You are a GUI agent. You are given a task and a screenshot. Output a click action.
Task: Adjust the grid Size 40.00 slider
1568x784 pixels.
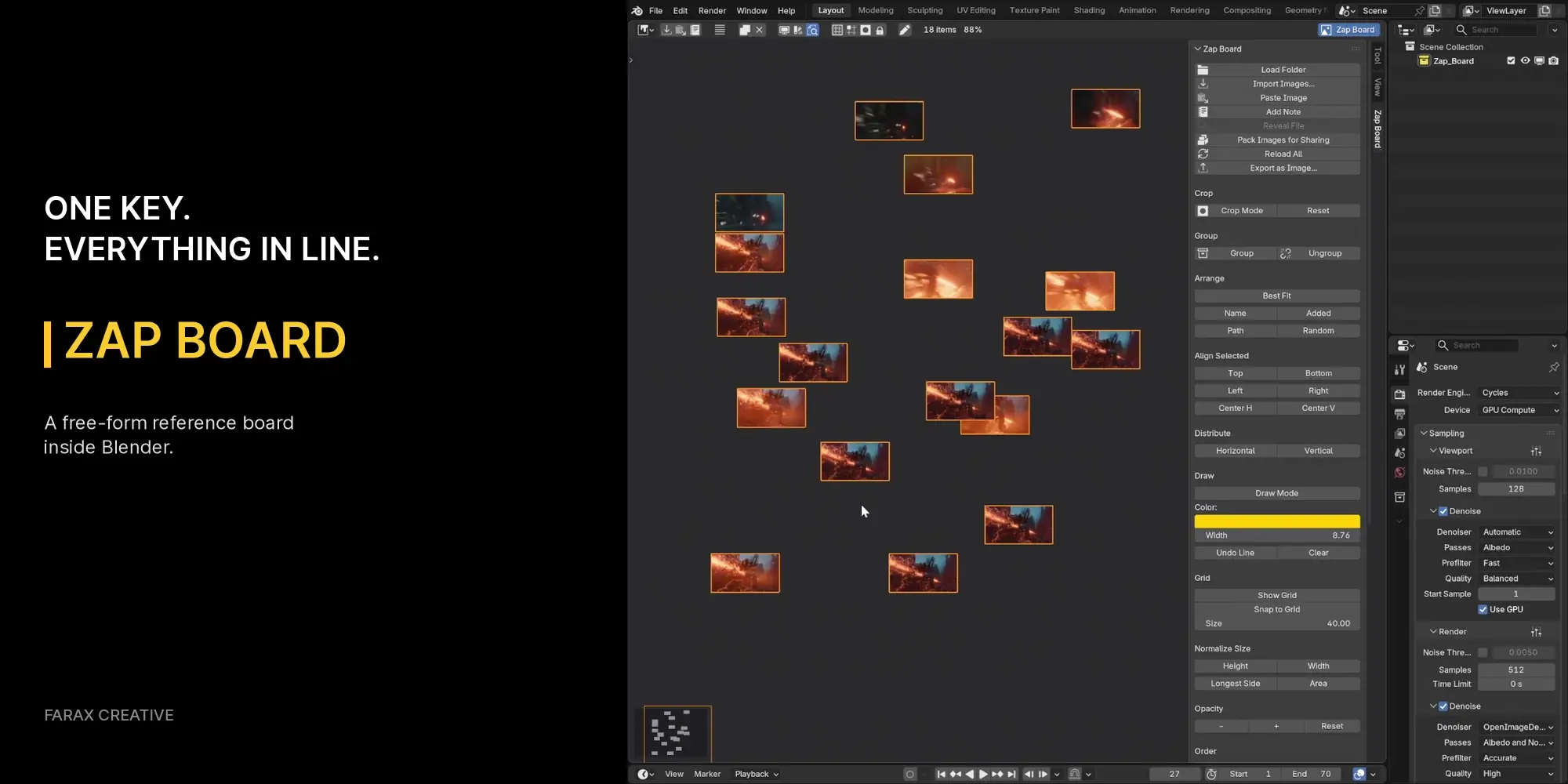(1277, 624)
